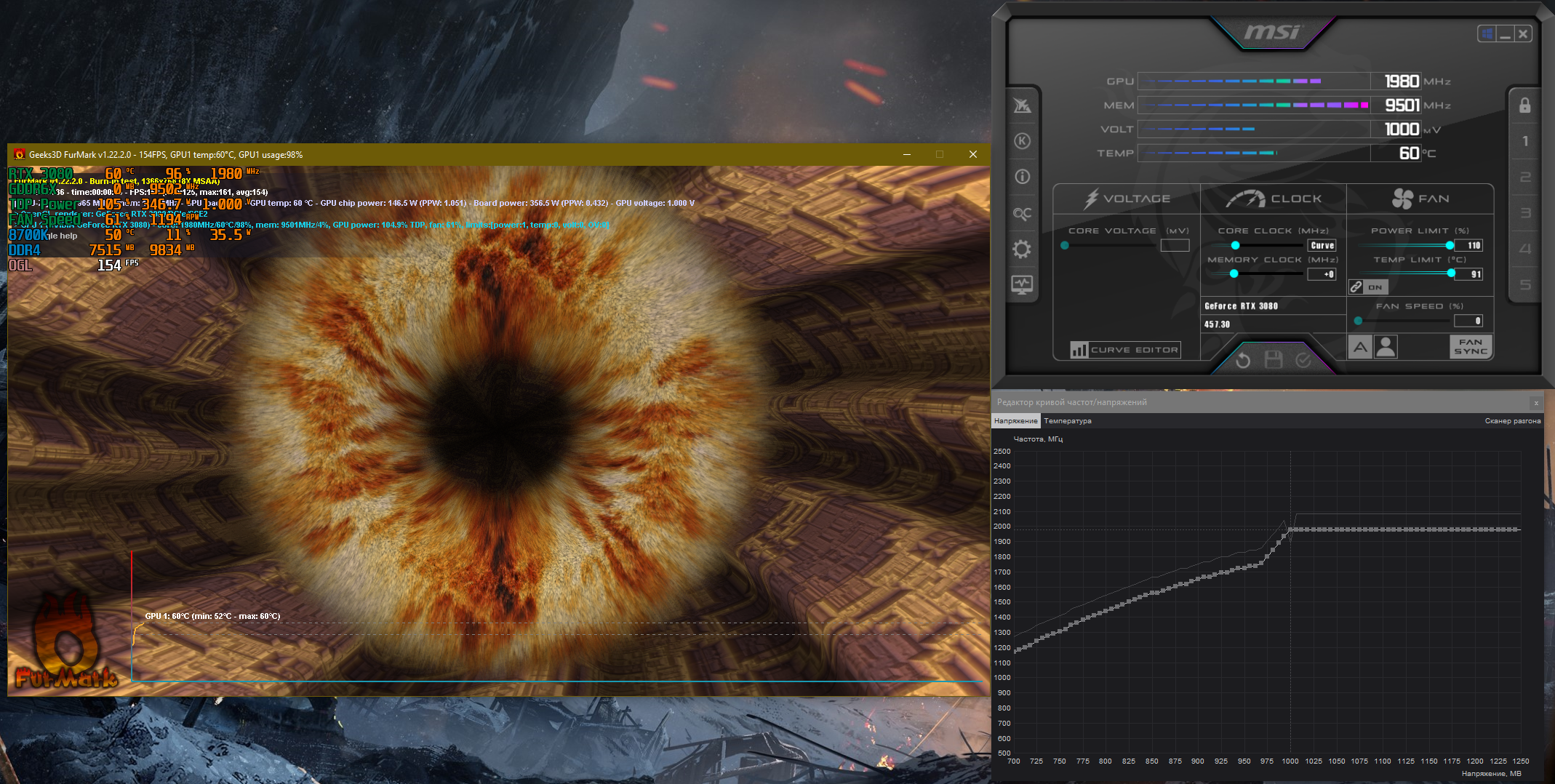Select profile slot 5
1555x784 pixels.
1525,284
